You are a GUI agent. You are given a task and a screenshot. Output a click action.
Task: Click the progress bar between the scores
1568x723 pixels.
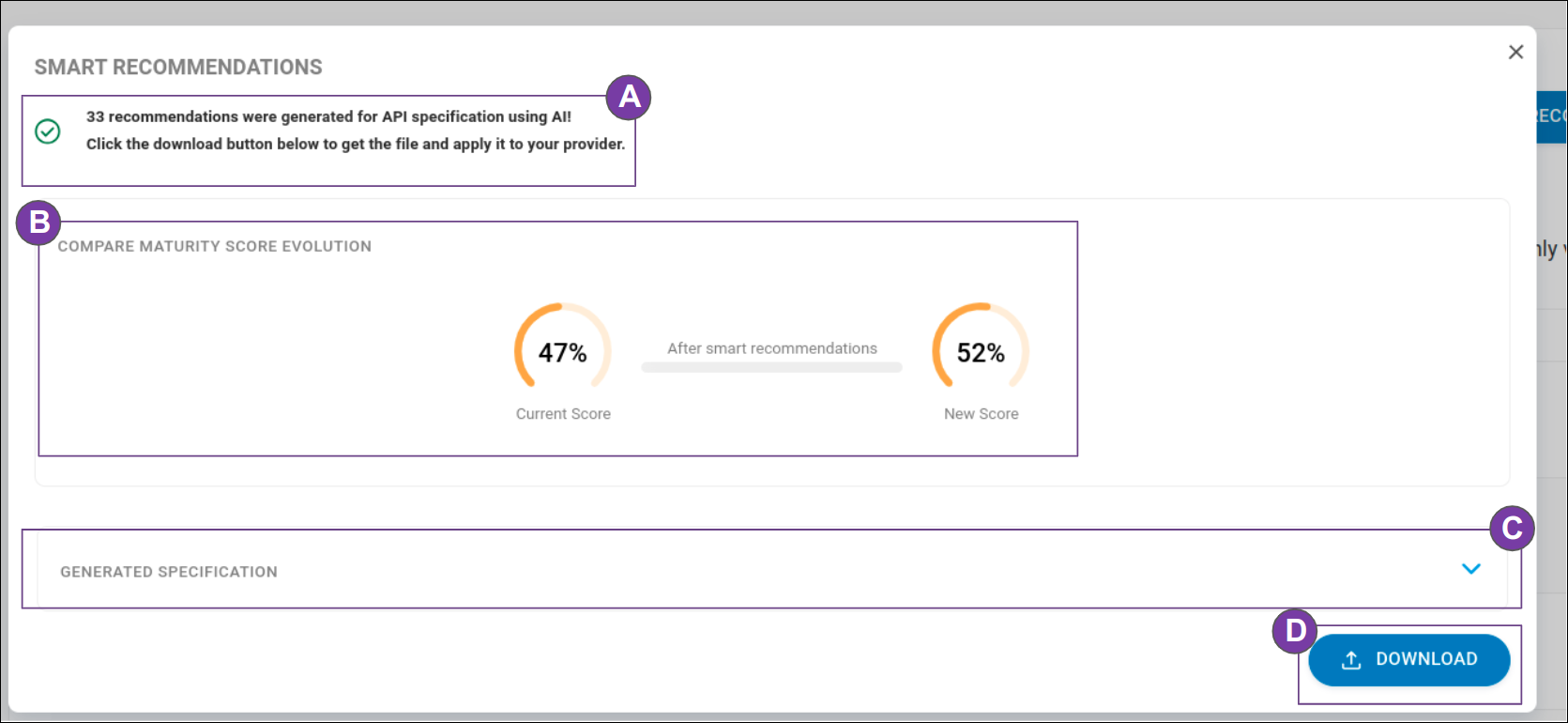coord(771,368)
